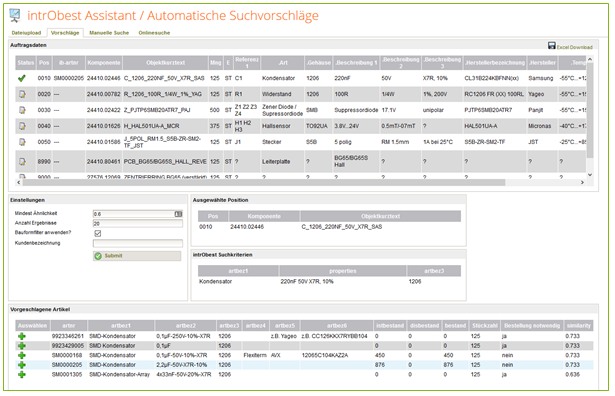
Task: Click ib-artnr SM0000205 in row 0010
Action: click(x=69, y=78)
